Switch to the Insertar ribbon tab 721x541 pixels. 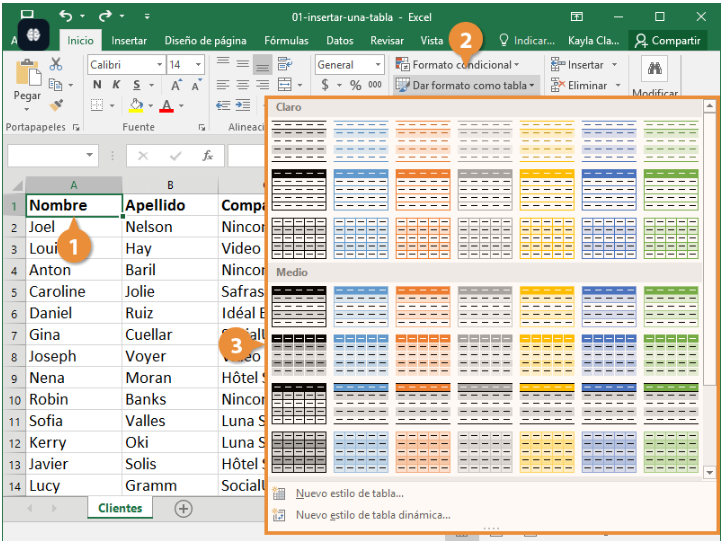tap(129, 41)
